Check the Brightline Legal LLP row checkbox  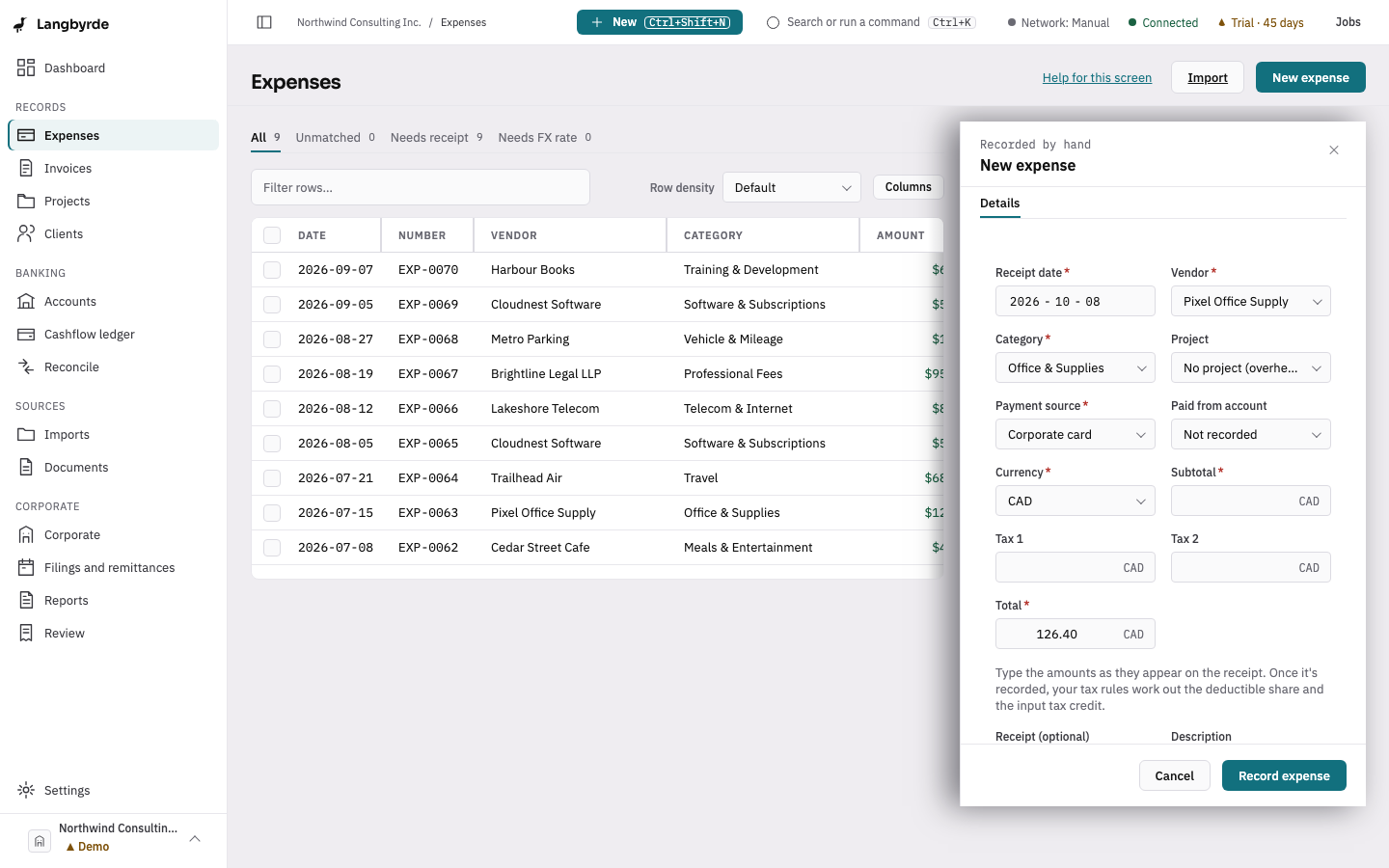pos(272,374)
